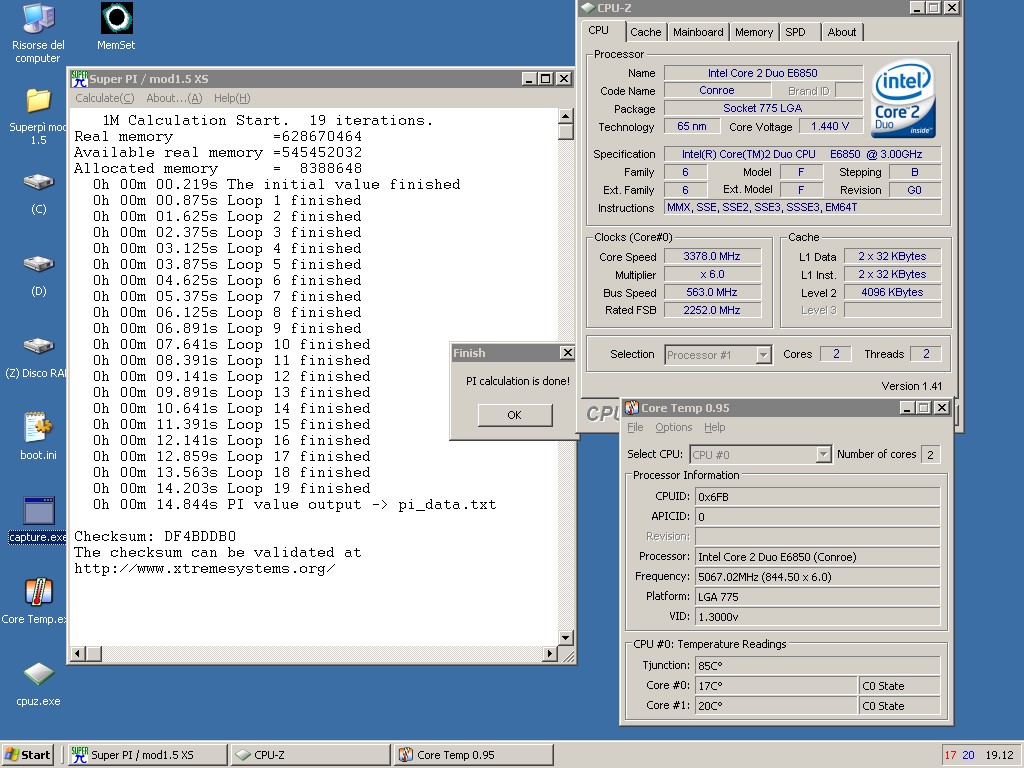Open the About menu in Super PI
1024x768 pixels.
(174, 98)
